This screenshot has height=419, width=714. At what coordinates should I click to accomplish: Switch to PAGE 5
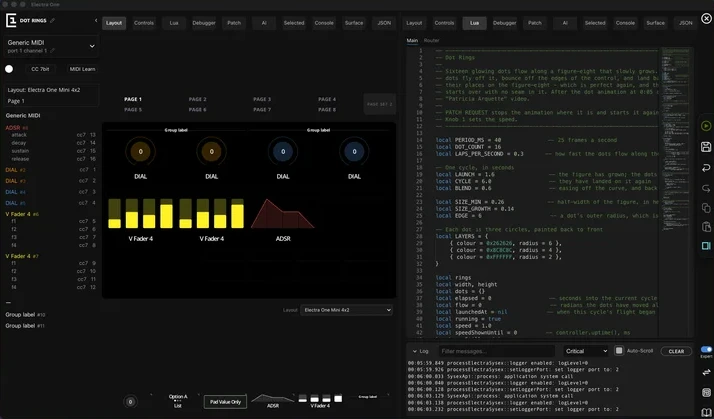click(133, 110)
